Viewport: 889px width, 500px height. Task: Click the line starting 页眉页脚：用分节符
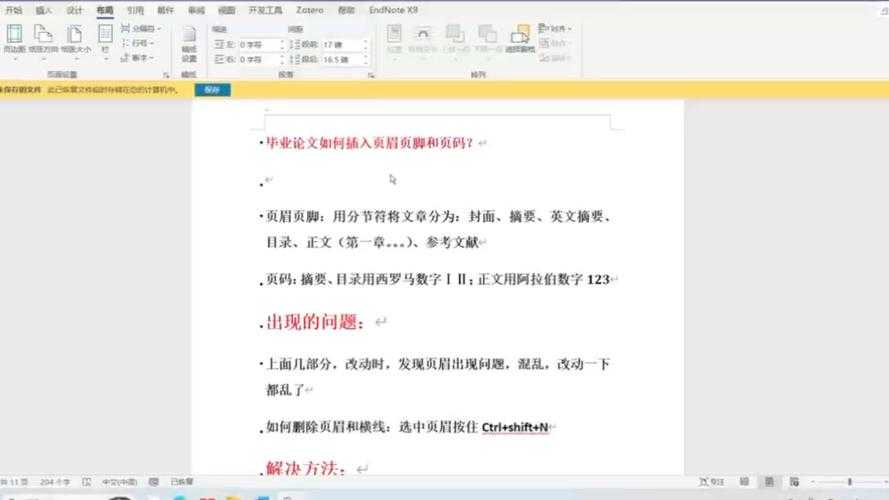438,217
